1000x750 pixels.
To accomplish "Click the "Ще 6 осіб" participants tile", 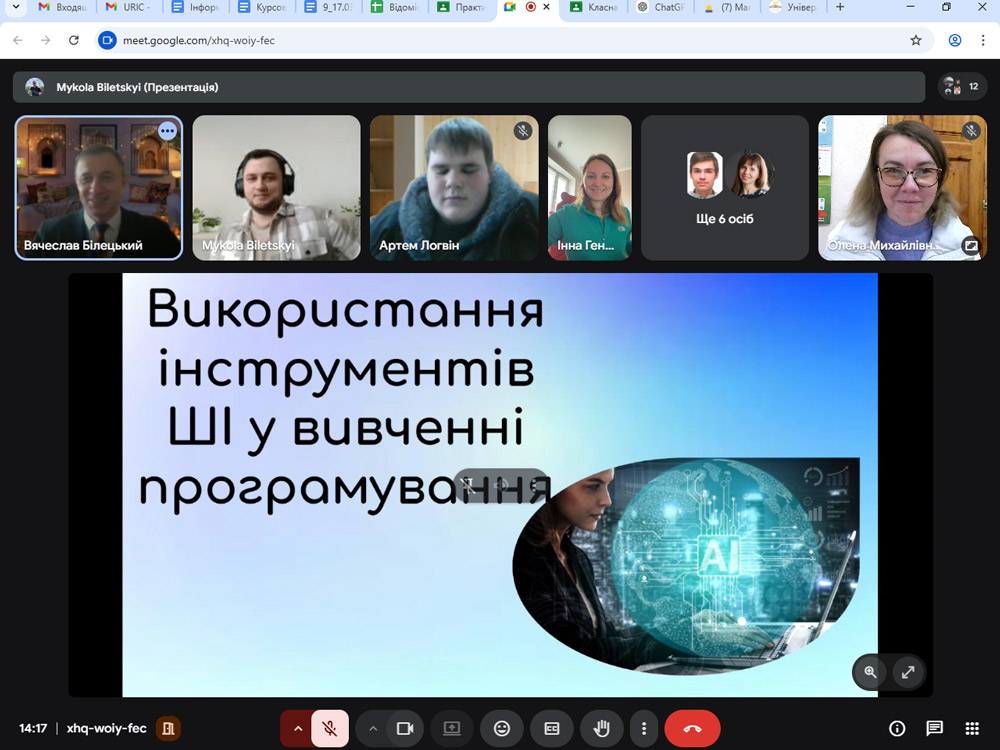I will tap(725, 188).
